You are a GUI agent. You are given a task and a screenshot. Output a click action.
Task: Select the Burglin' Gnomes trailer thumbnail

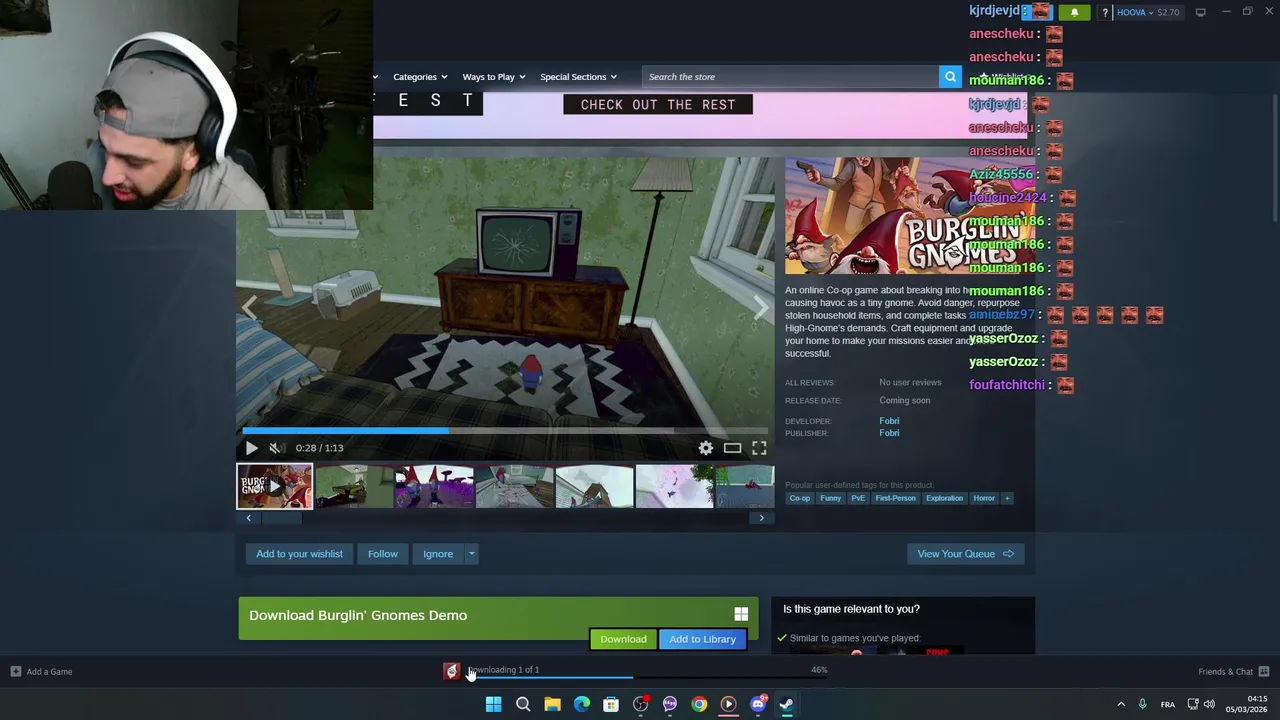click(x=274, y=486)
